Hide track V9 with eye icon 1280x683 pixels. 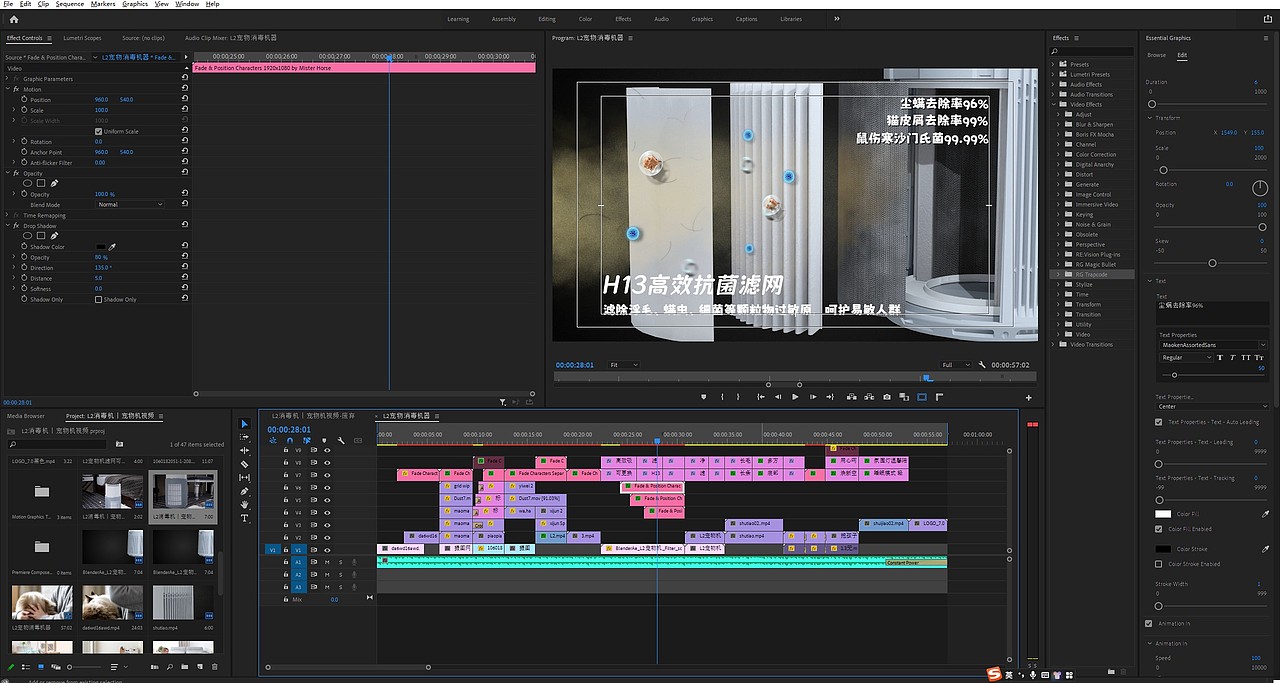point(327,450)
